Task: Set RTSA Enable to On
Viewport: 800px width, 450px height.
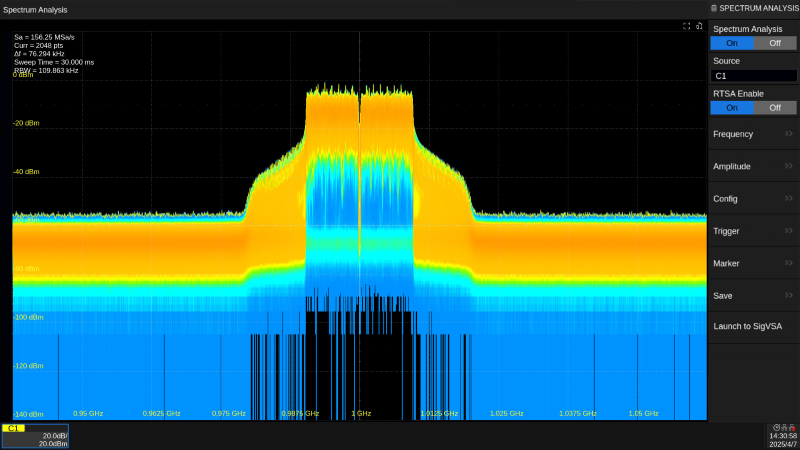Action: (732, 108)
